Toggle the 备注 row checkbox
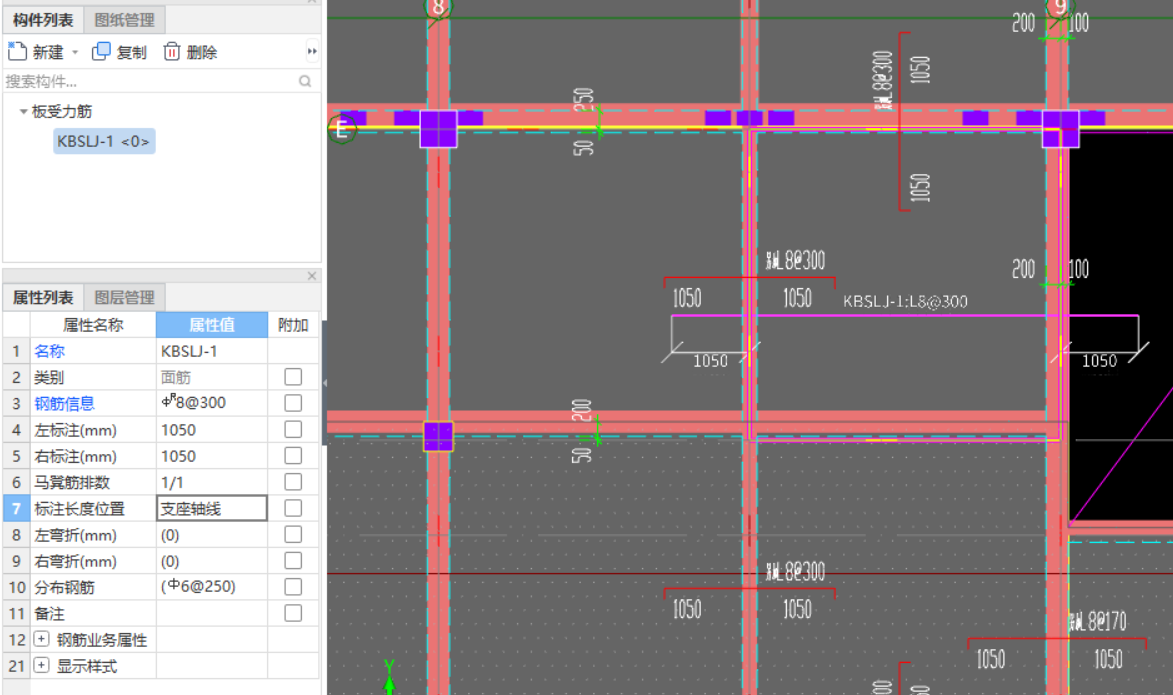The height and width of the screenshot is (695, 1173). coord(293,613)
